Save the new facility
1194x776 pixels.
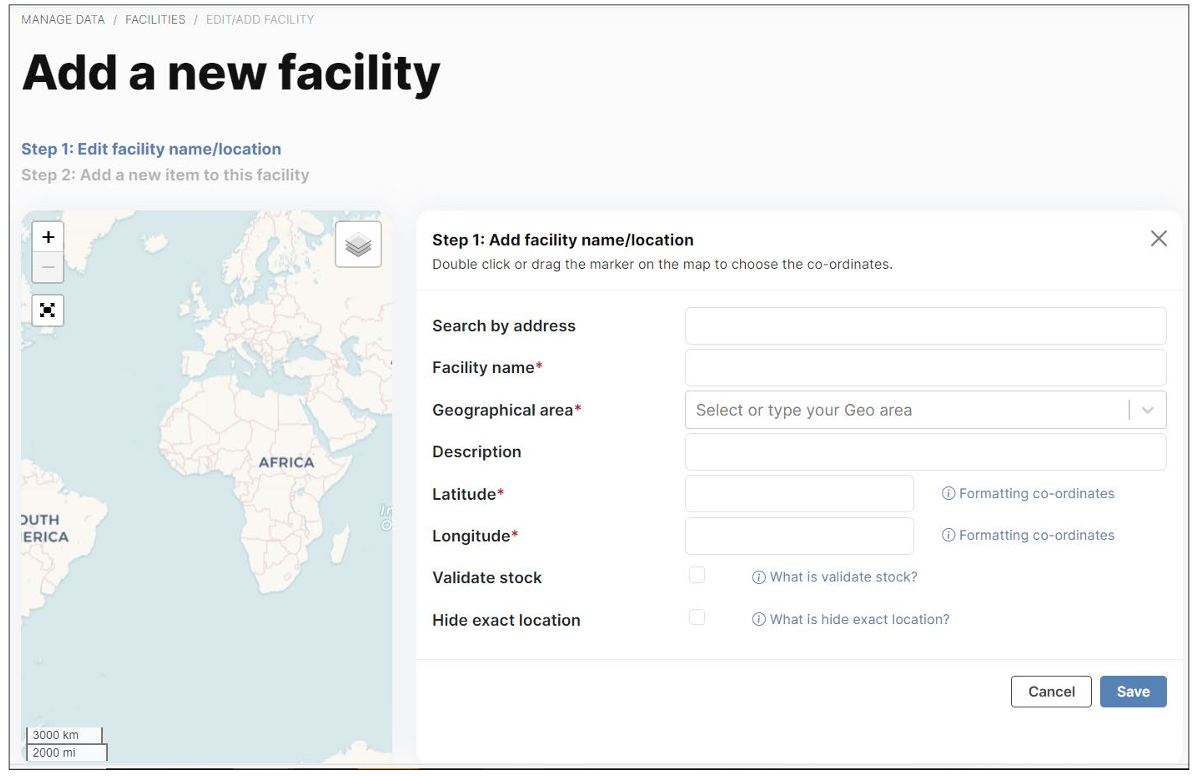[1133, 691]
